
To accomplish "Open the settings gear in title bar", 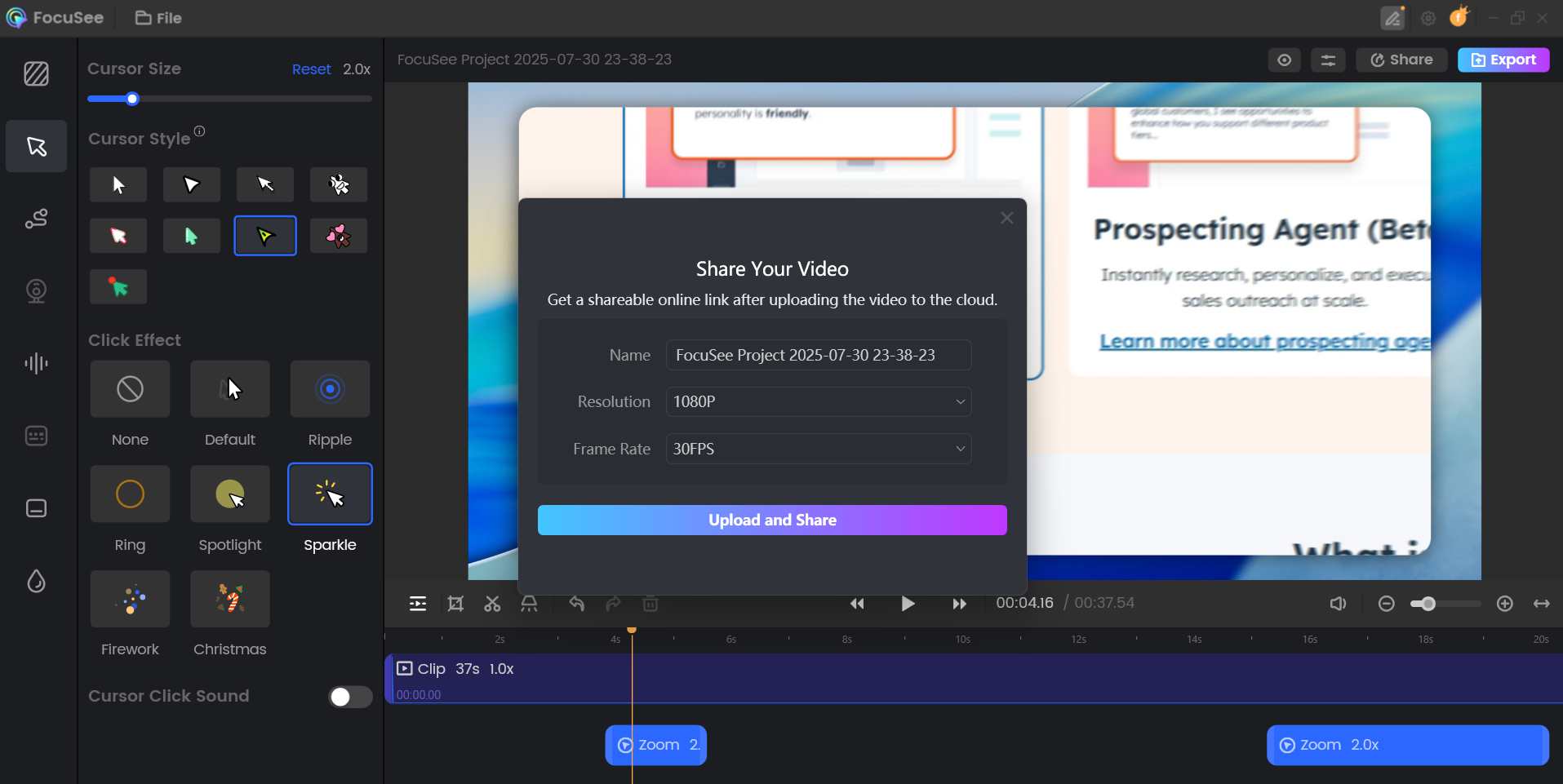I will pyautogui.click(x=1428, y=18).
